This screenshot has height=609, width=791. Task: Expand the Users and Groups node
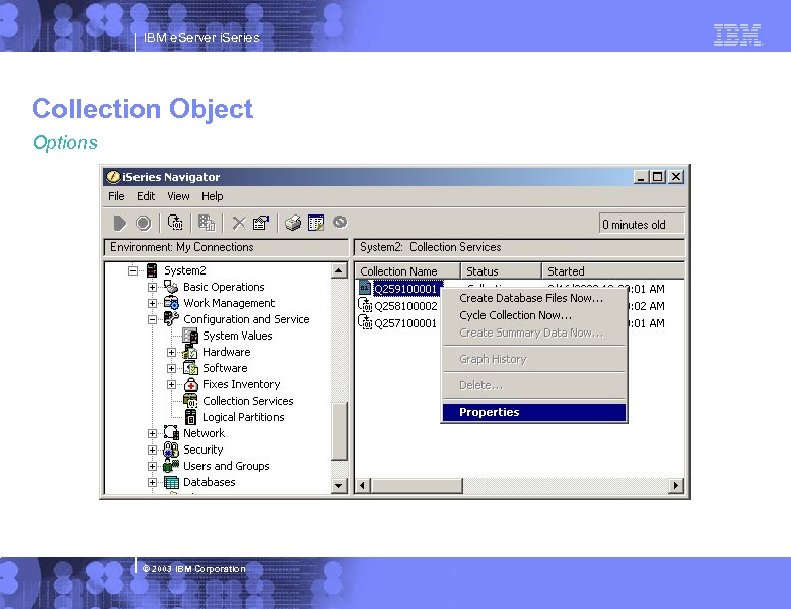[x=152, y=466]
